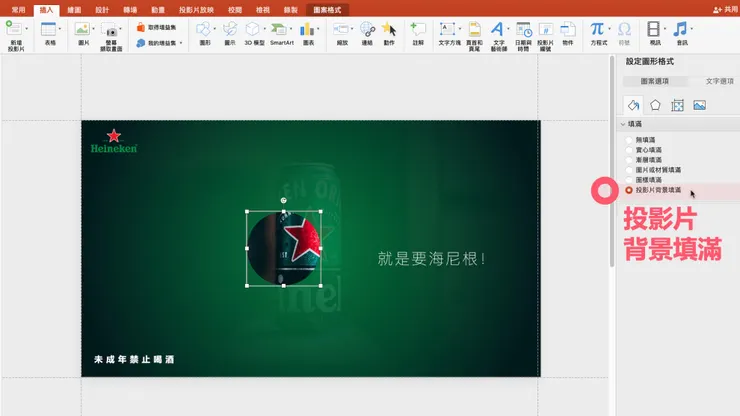The width and height of the screenshot is (740, 416).
Task: Click the 就是要海尼根! text on the slide
Action: (x=431, y=259)
